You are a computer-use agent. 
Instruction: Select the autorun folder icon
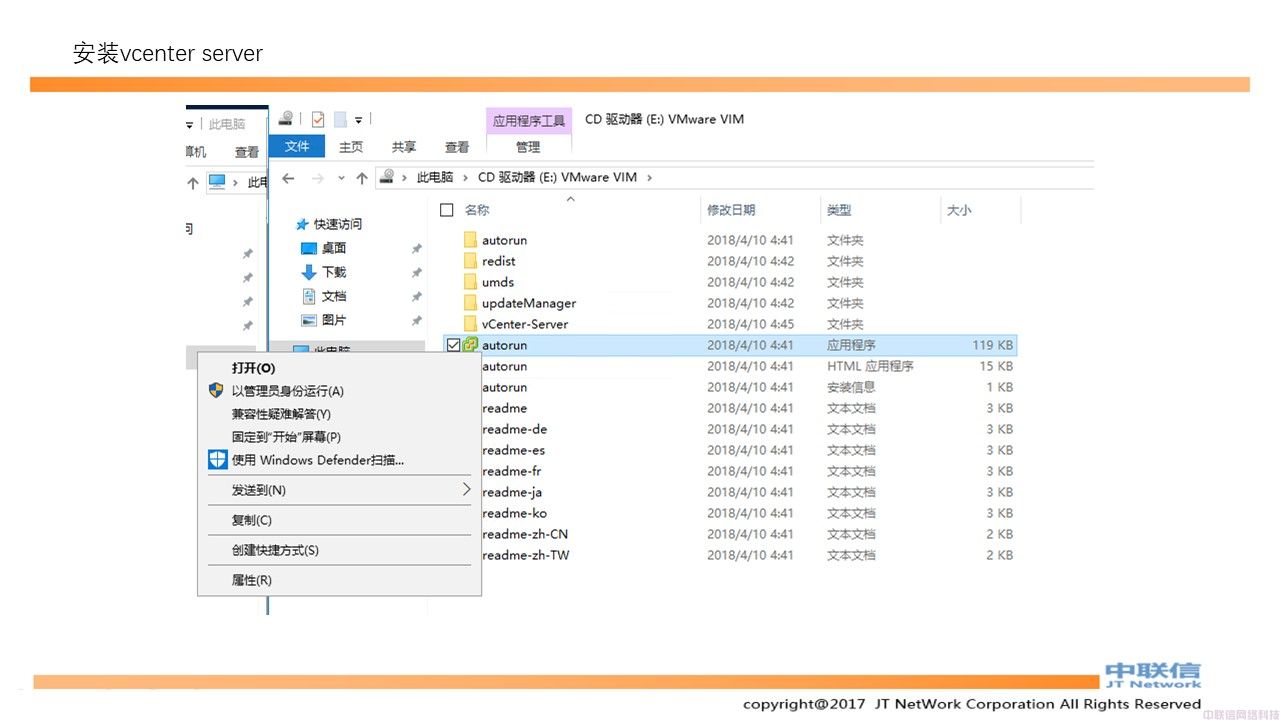[x=470, y=240]
